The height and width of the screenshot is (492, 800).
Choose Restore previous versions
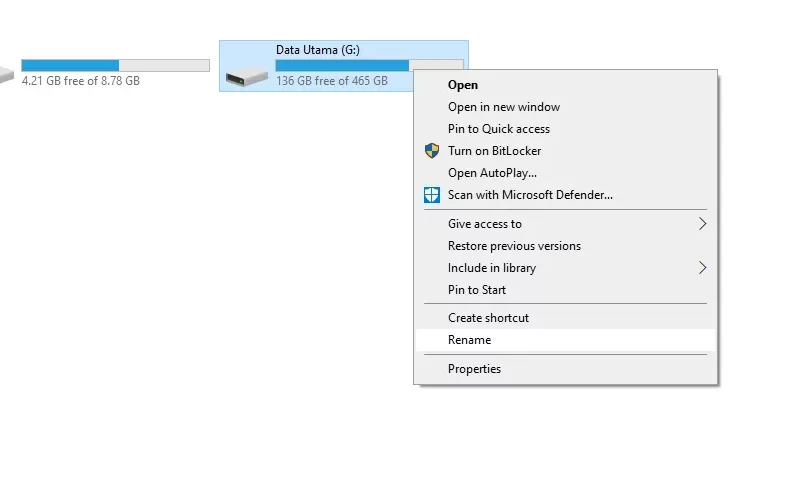pyautogui.click(x=565, y=245)
